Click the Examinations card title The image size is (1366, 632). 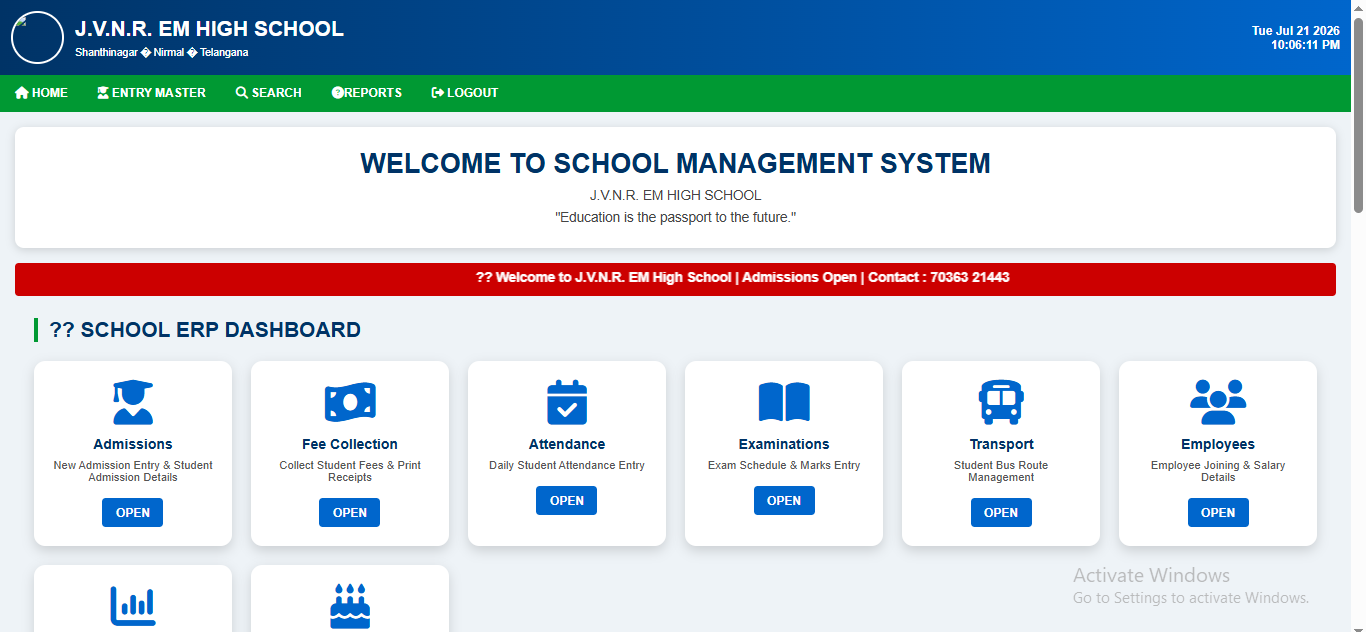[x=784, y=444]
